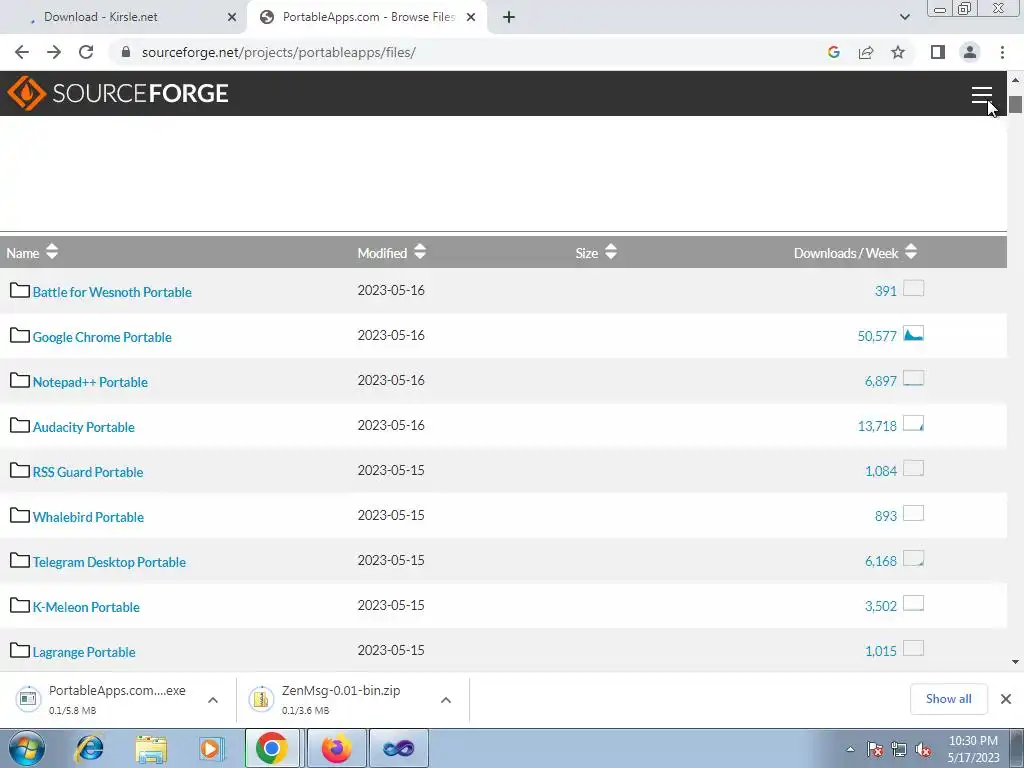Click Show all downloads button
The width and height of the screenshot is (1024, 768).
coord(948,699)
